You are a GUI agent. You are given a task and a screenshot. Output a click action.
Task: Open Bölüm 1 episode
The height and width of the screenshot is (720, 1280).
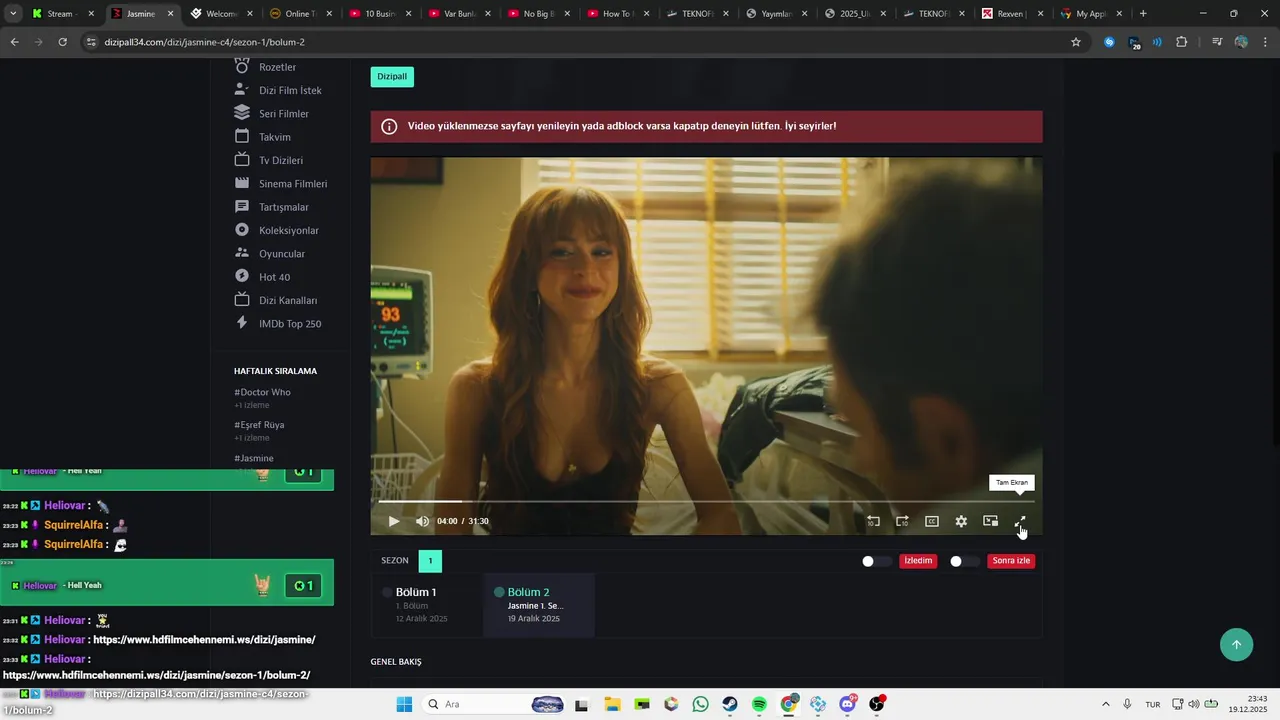tap(426, 605)
